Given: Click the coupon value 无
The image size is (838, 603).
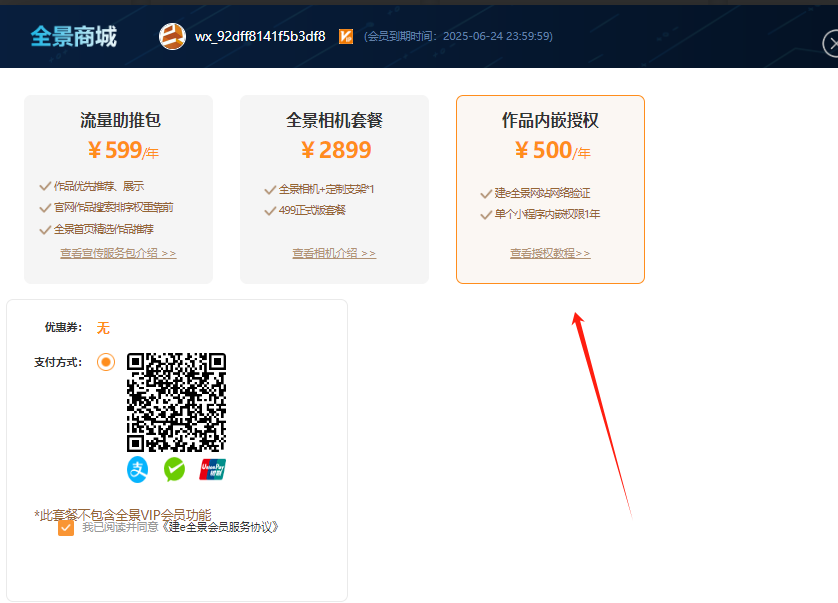Looking at the screenshot, I should (103, 328).
